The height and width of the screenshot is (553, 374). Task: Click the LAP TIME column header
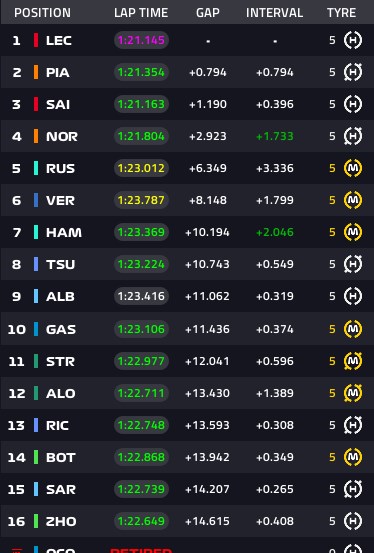[141, 13]
